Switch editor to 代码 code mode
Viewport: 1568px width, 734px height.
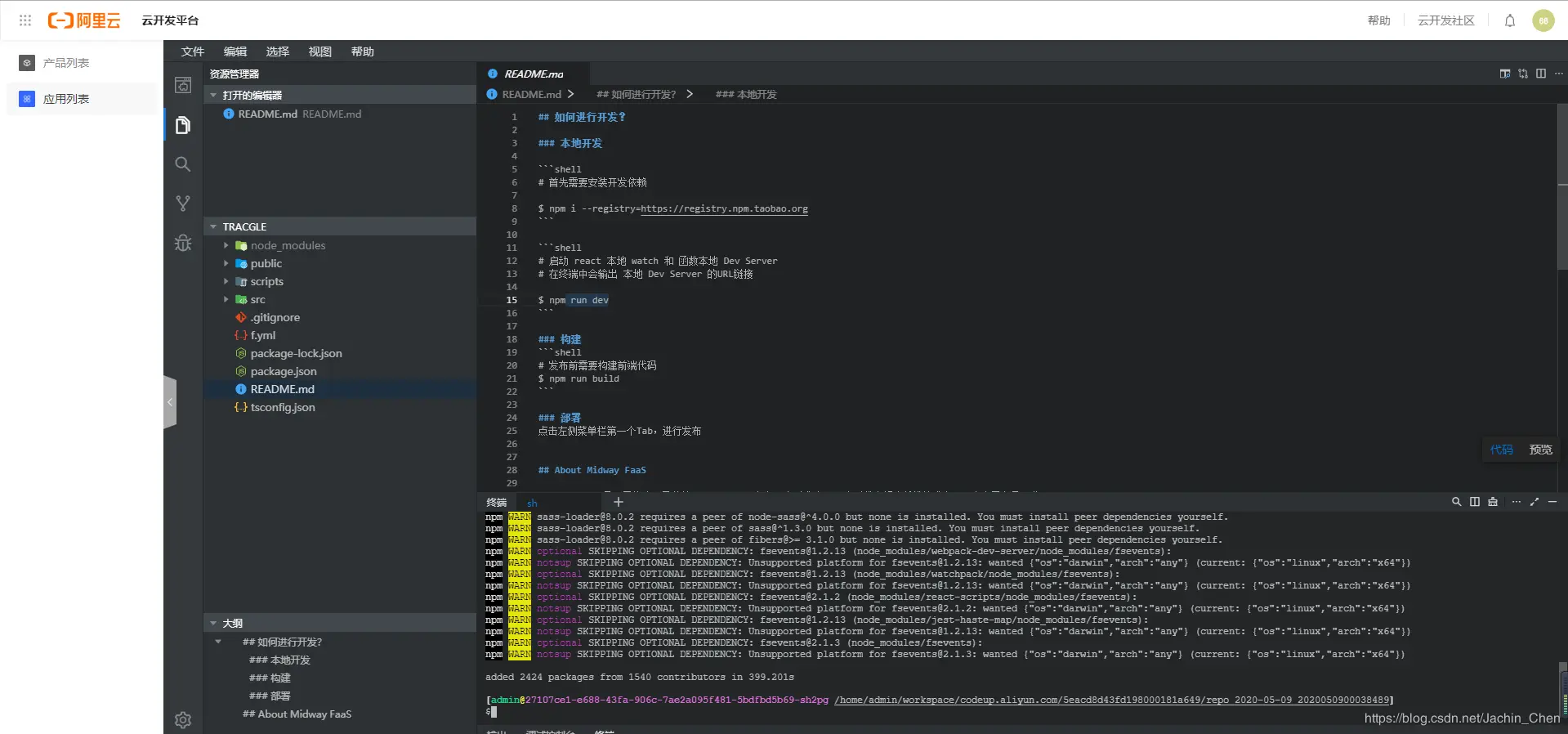click(1501, 450)
